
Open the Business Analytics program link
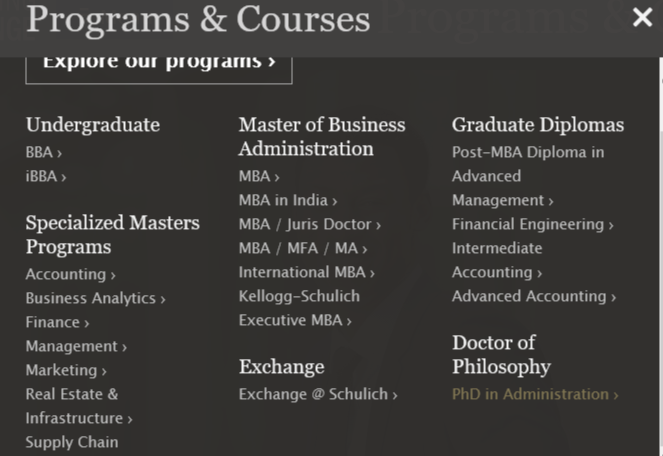[95, 298]
